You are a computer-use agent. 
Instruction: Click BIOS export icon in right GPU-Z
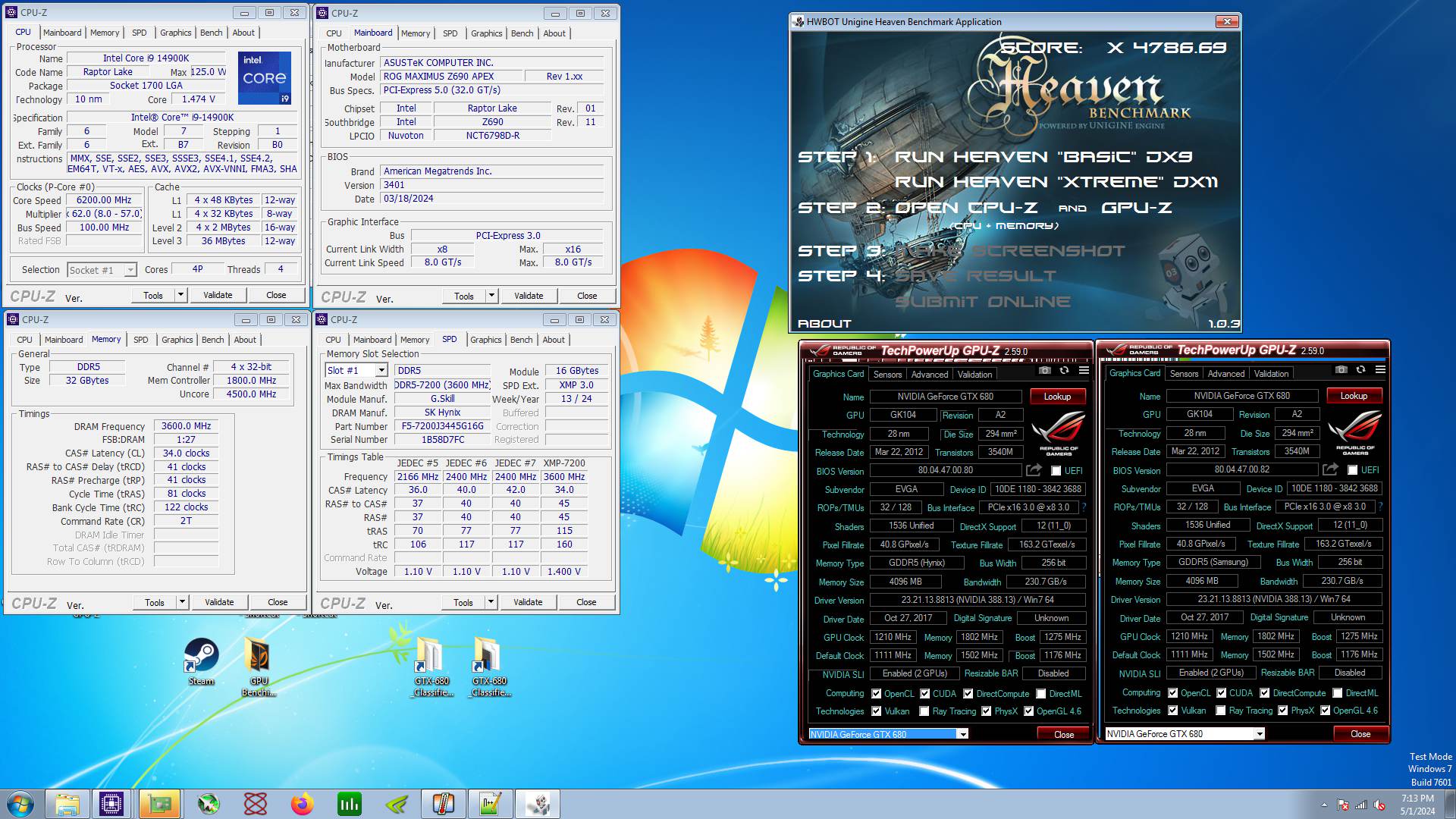[1330, 469]
